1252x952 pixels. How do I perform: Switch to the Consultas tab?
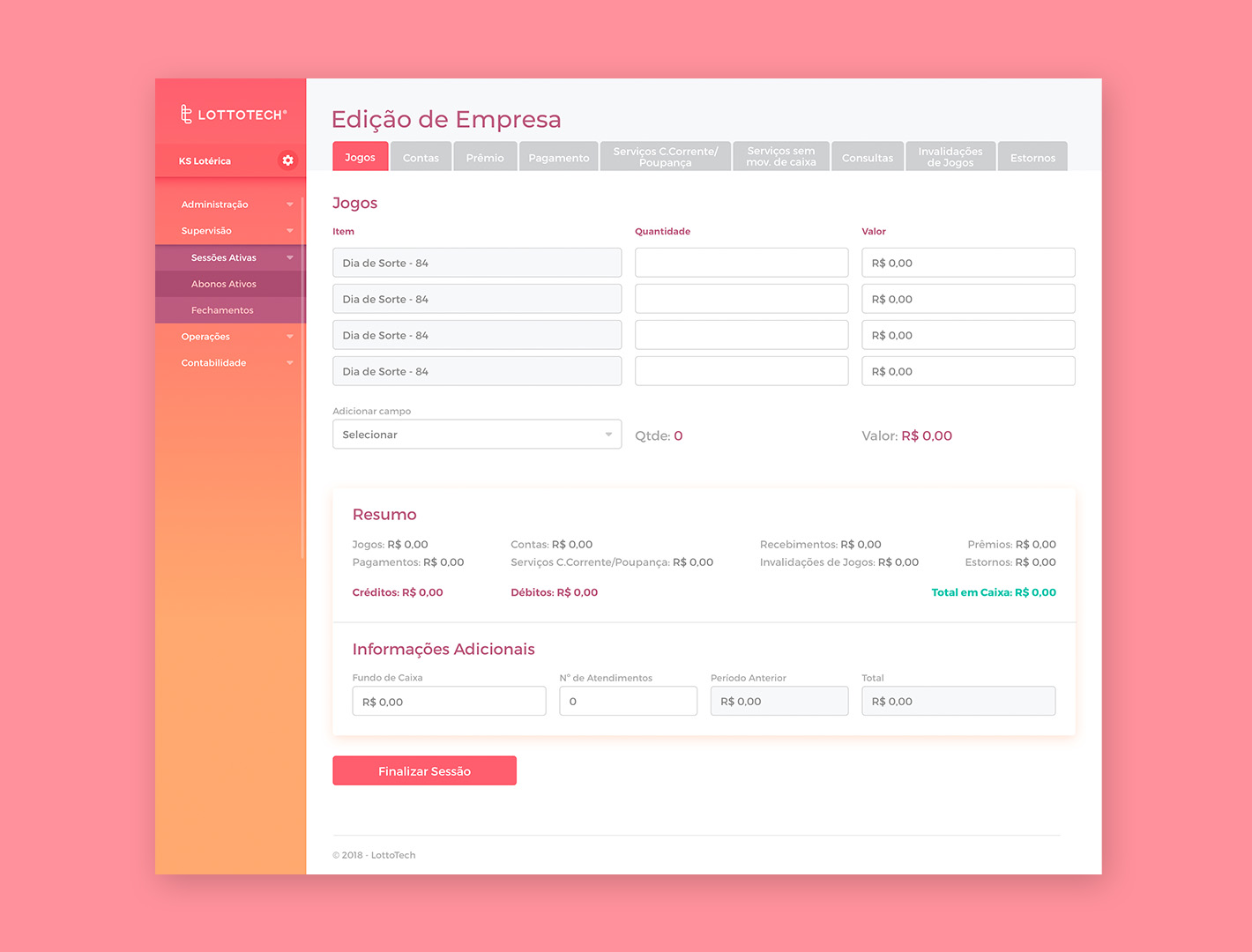(867, 158)
